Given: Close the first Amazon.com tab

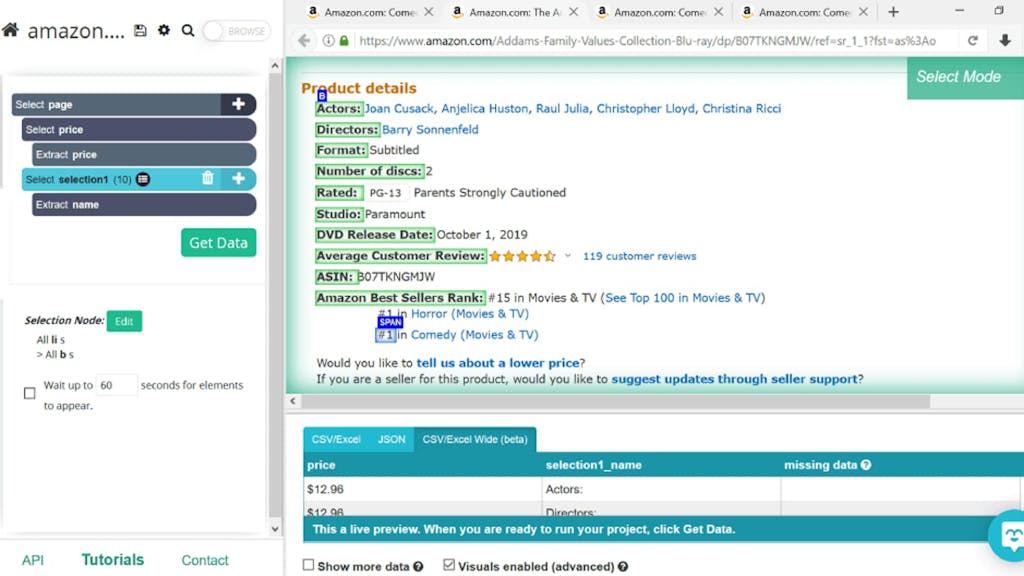Looking at the screenshot, I should point(429,12).
